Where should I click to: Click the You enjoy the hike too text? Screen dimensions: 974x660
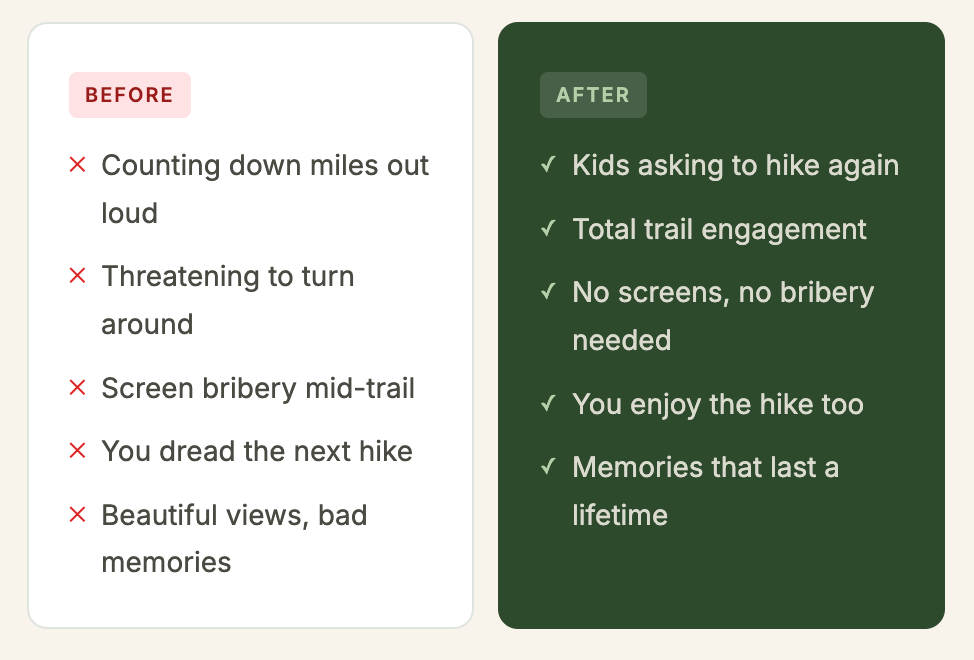click(717, 405)
